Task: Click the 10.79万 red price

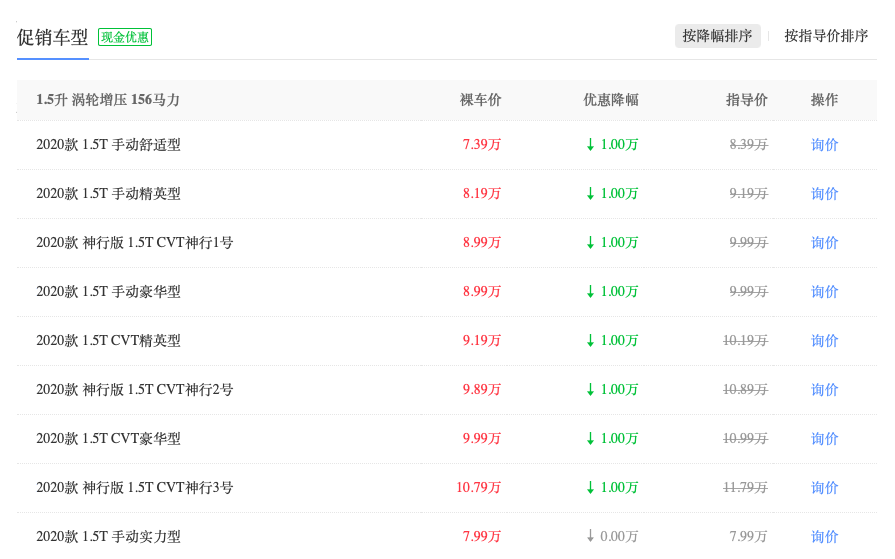Action: [478, 488]
